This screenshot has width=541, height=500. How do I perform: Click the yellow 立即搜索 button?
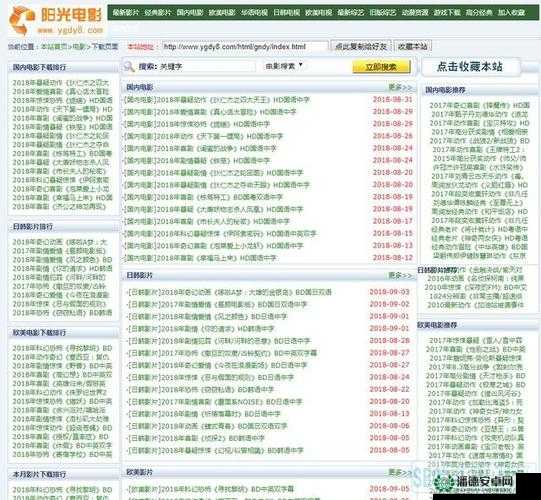[x=381, y=67]
